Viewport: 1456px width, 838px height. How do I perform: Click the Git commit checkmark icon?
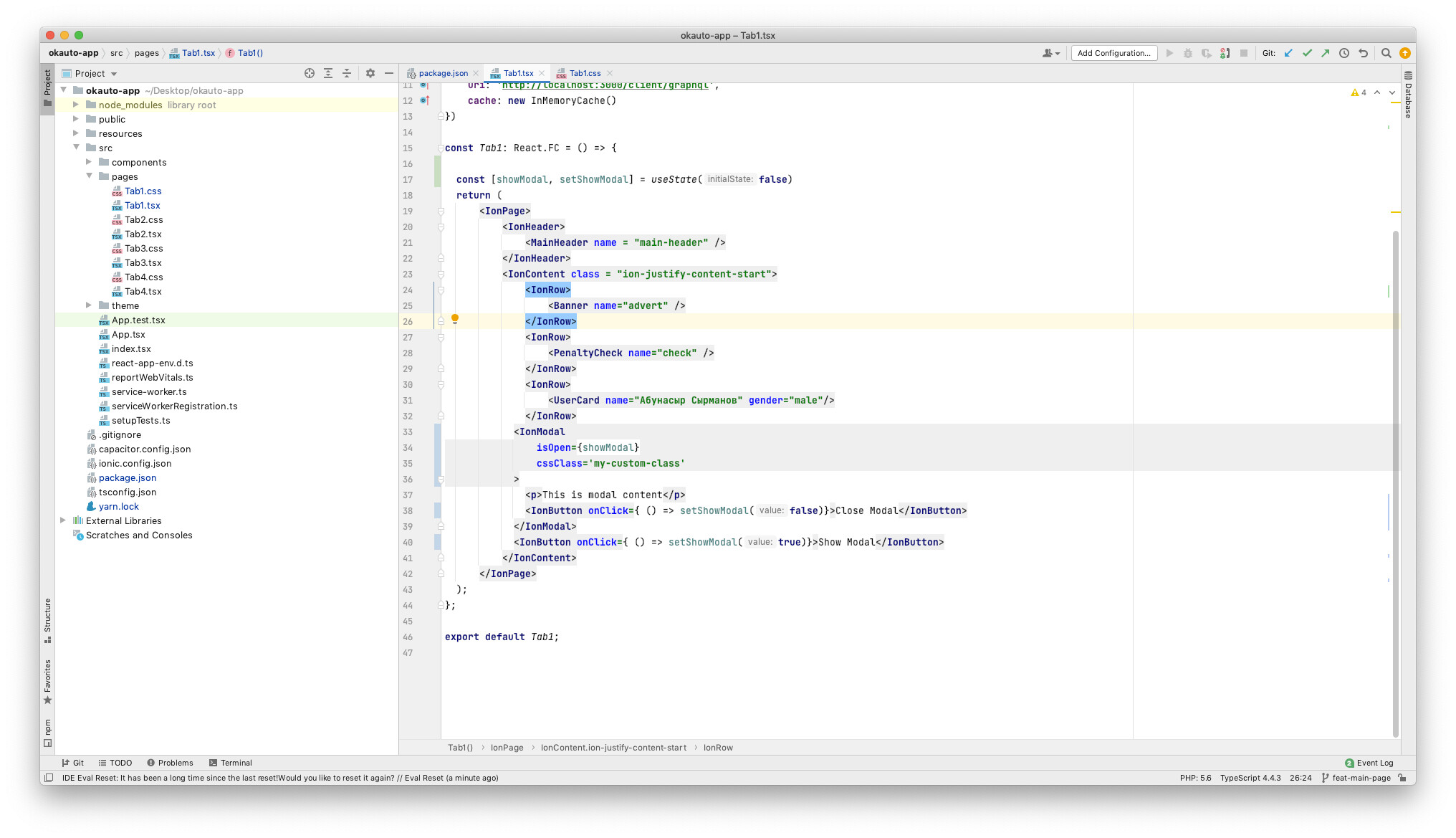pyautogui.click(x=1307, y=53)
